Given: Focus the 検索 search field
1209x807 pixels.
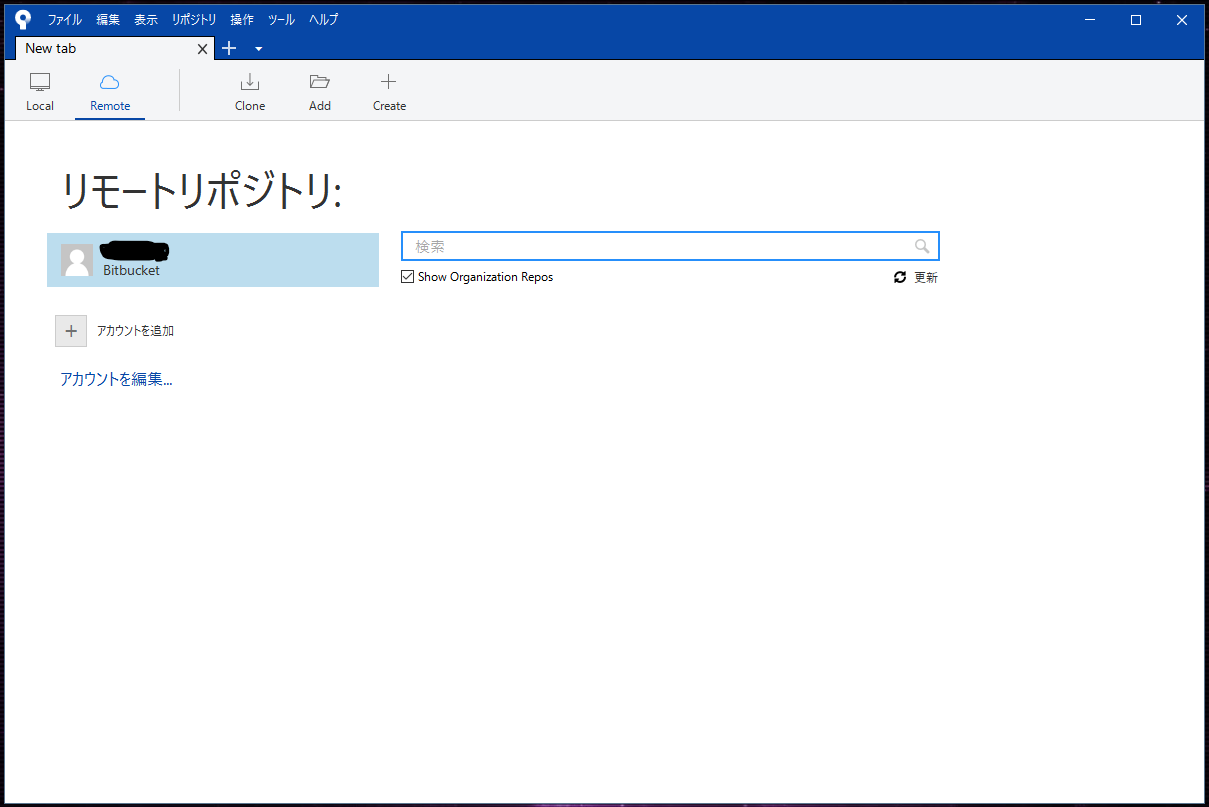Looking at the screenshot, I should coord(670,246).
